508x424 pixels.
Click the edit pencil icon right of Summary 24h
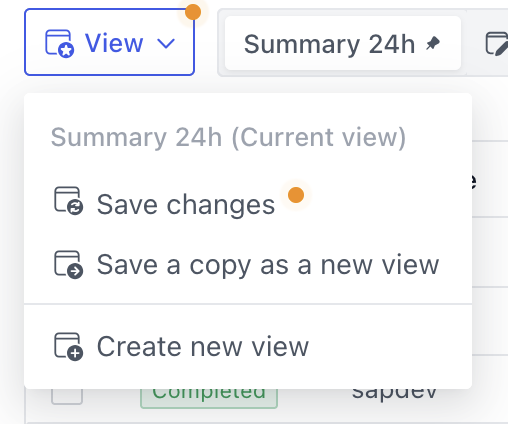(496, 44)
